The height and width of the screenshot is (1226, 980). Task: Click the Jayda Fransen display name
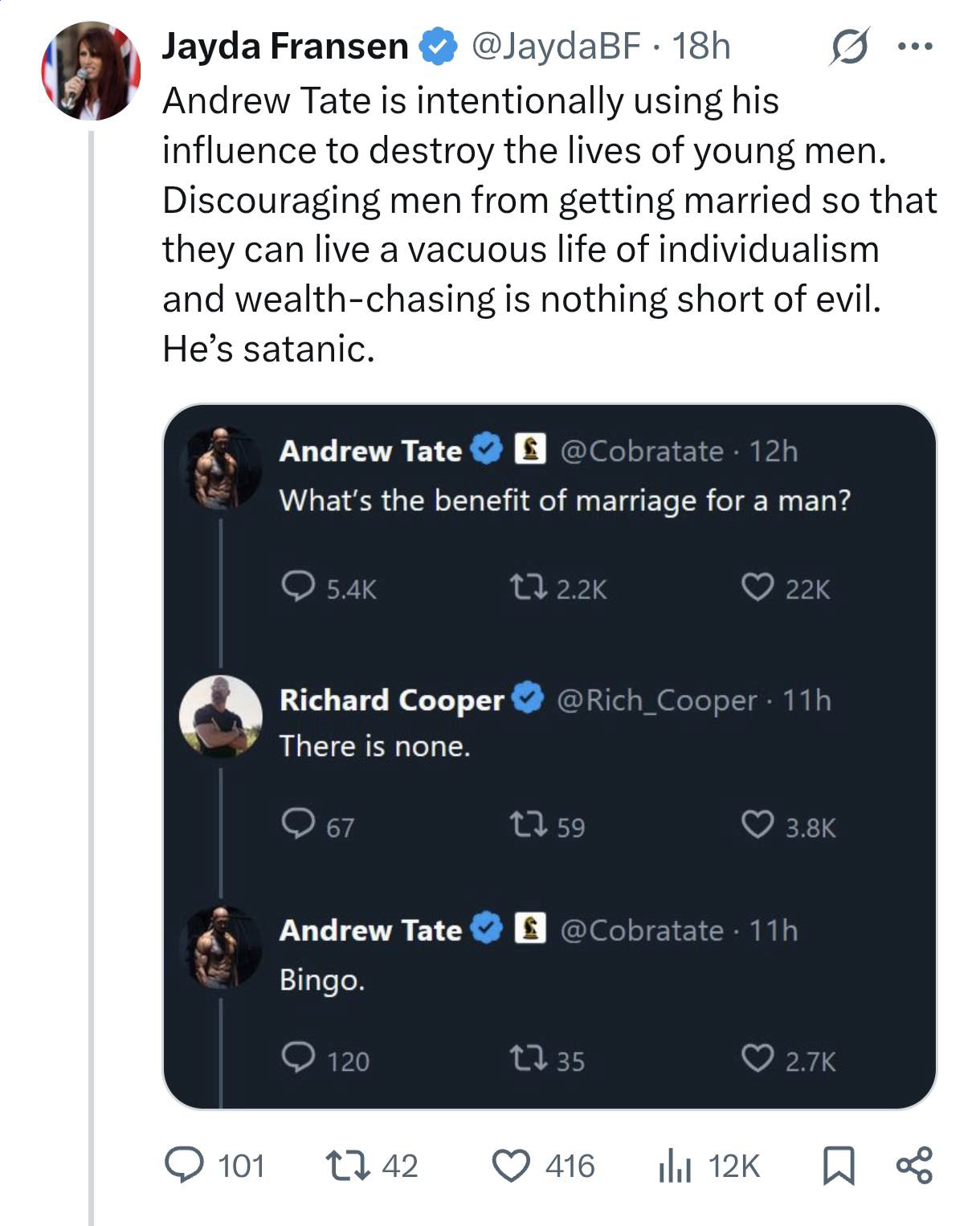click(285, 47)
